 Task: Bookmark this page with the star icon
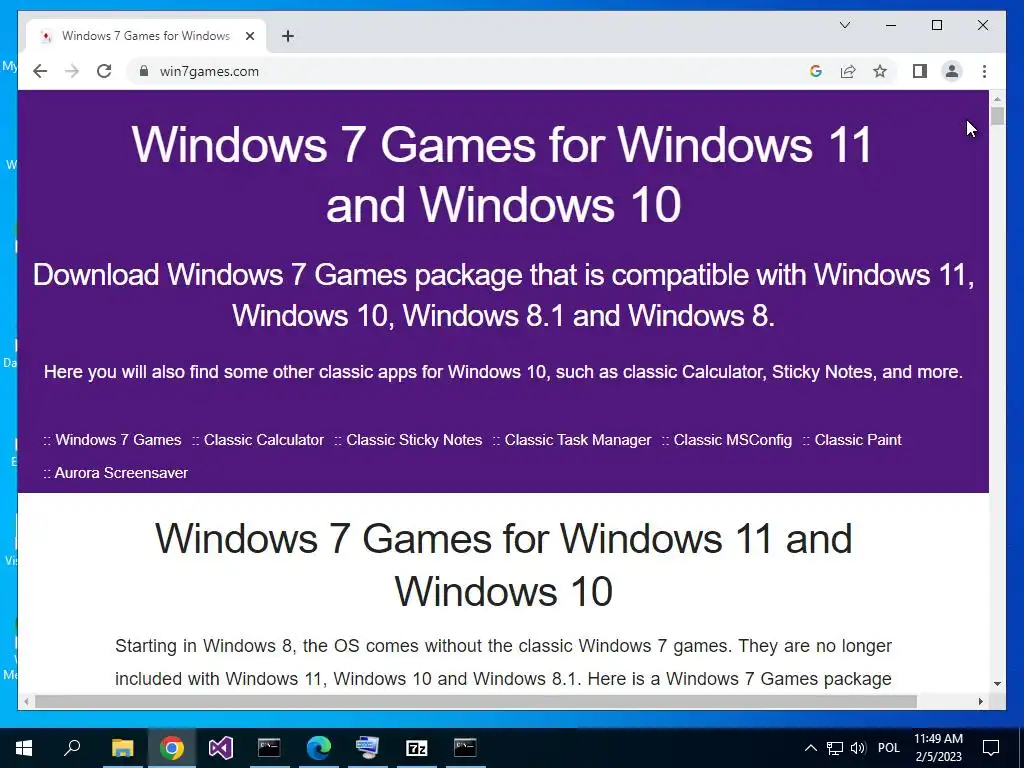pos(880,71)
